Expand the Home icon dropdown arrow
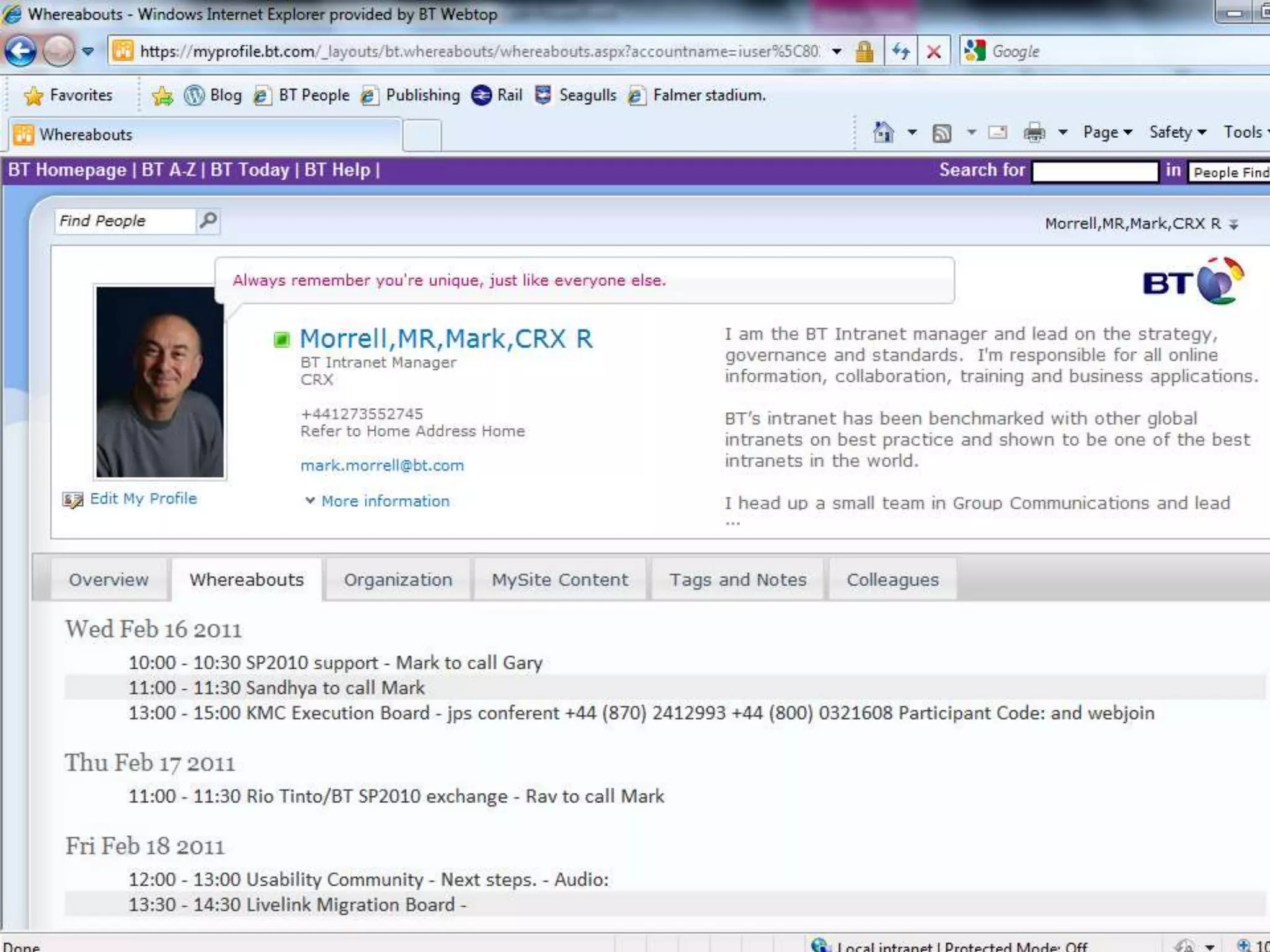 coord(912,132)
